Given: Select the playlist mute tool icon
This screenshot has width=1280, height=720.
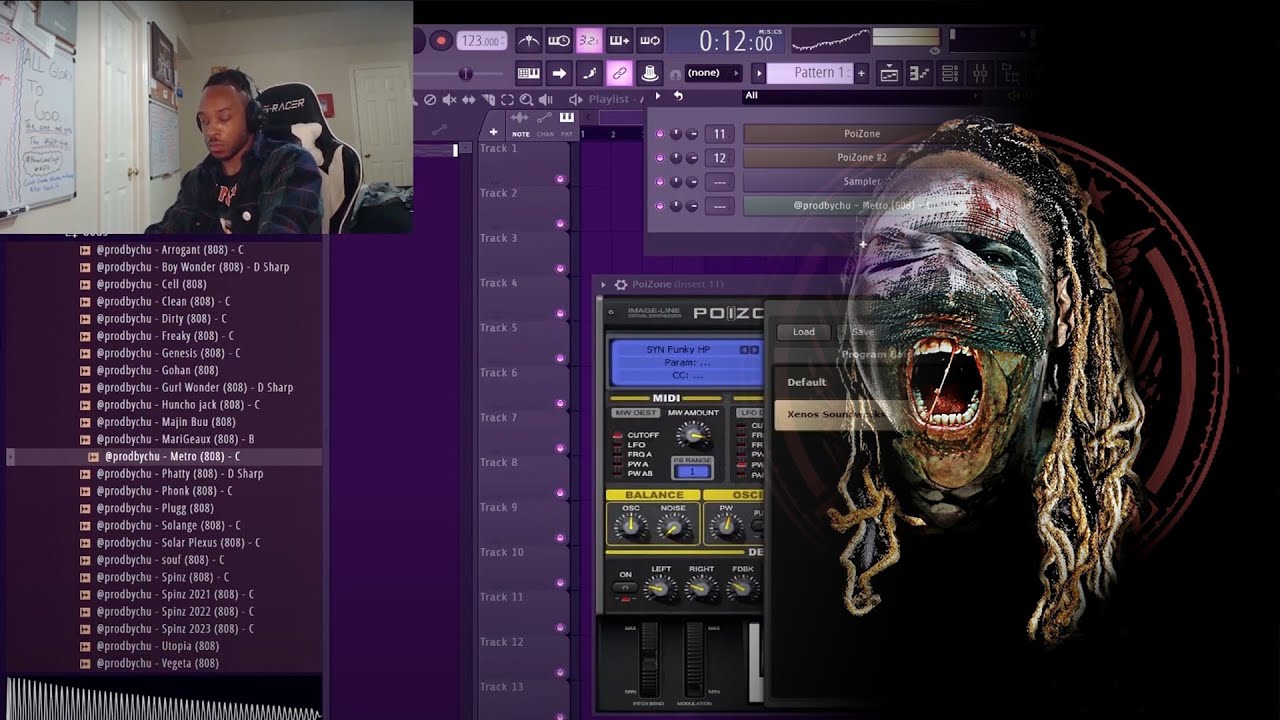Looking at the screenshot, I should [449, 99].
